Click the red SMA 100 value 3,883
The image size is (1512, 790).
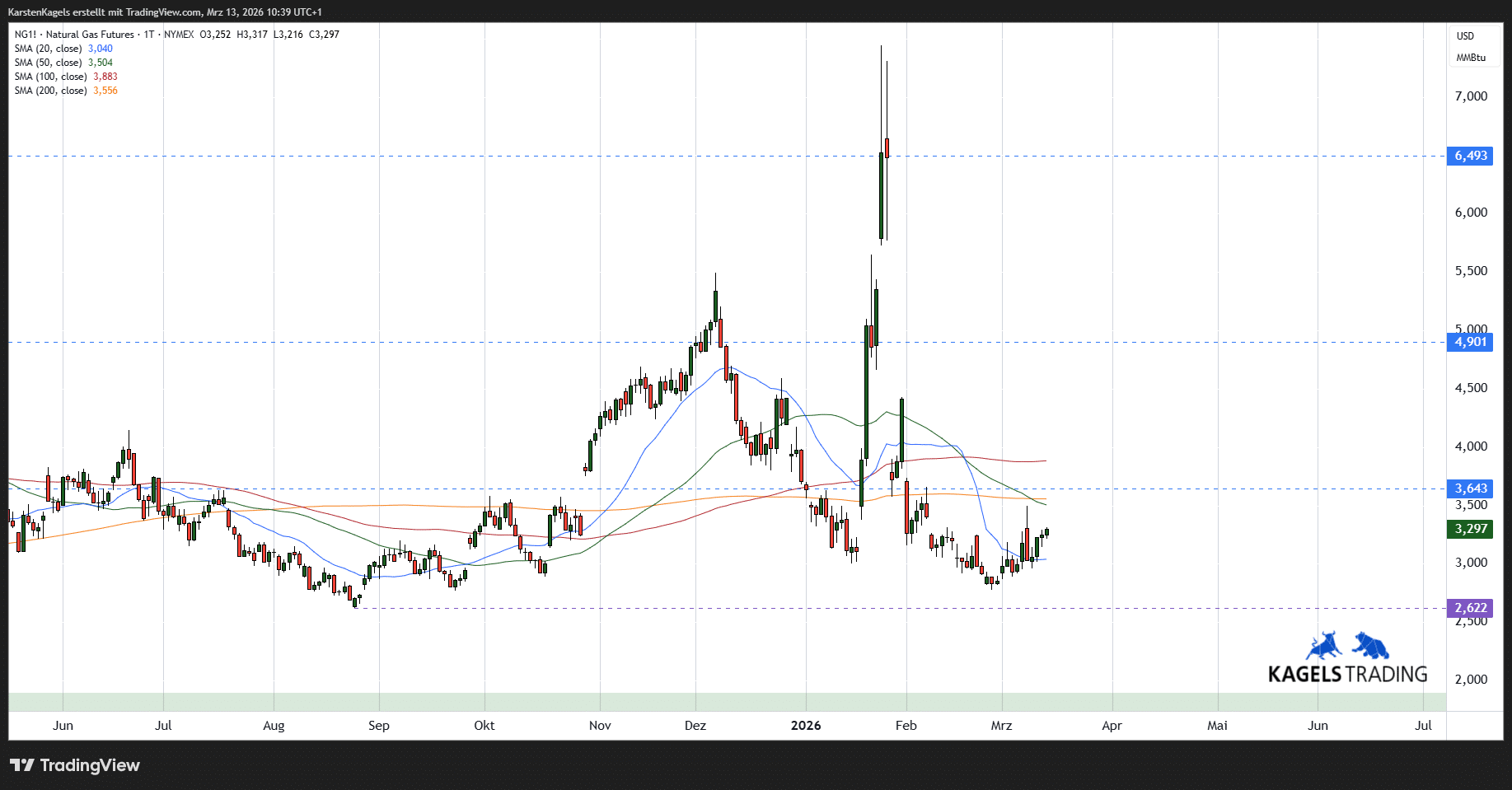click(105, 77)
